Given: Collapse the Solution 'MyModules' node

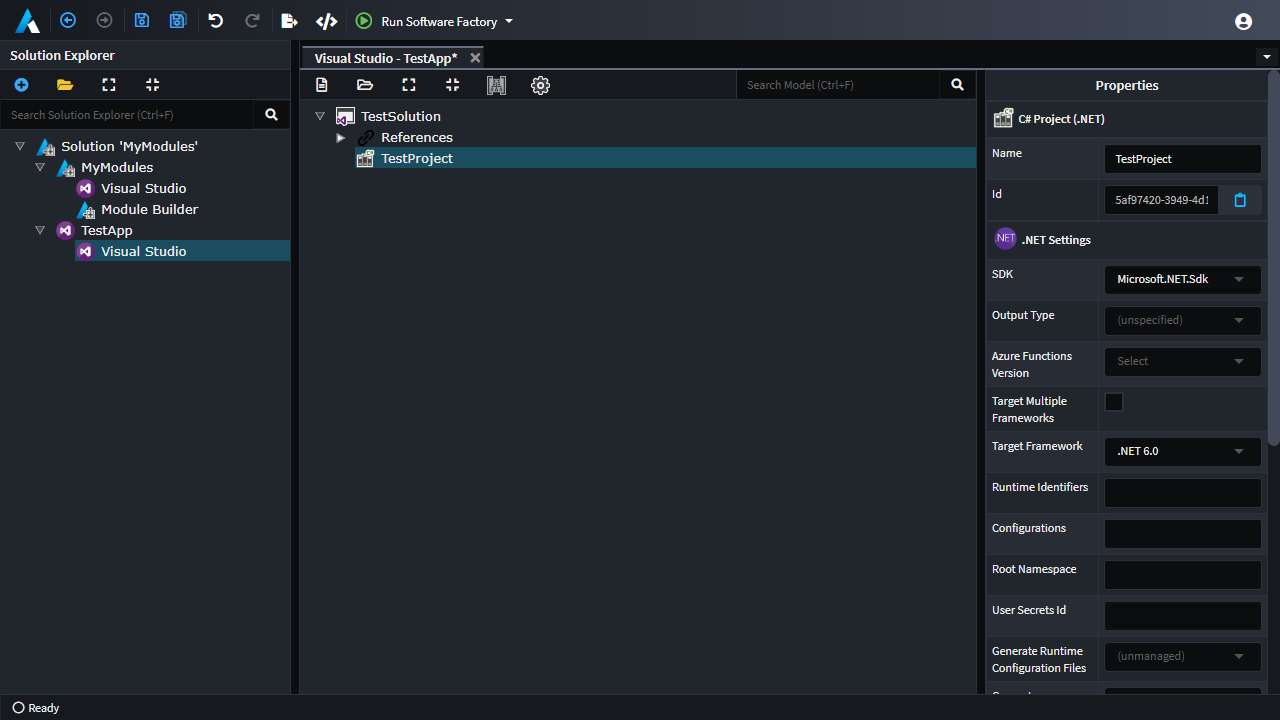Looking at the screenshot, I should (20, 146).
